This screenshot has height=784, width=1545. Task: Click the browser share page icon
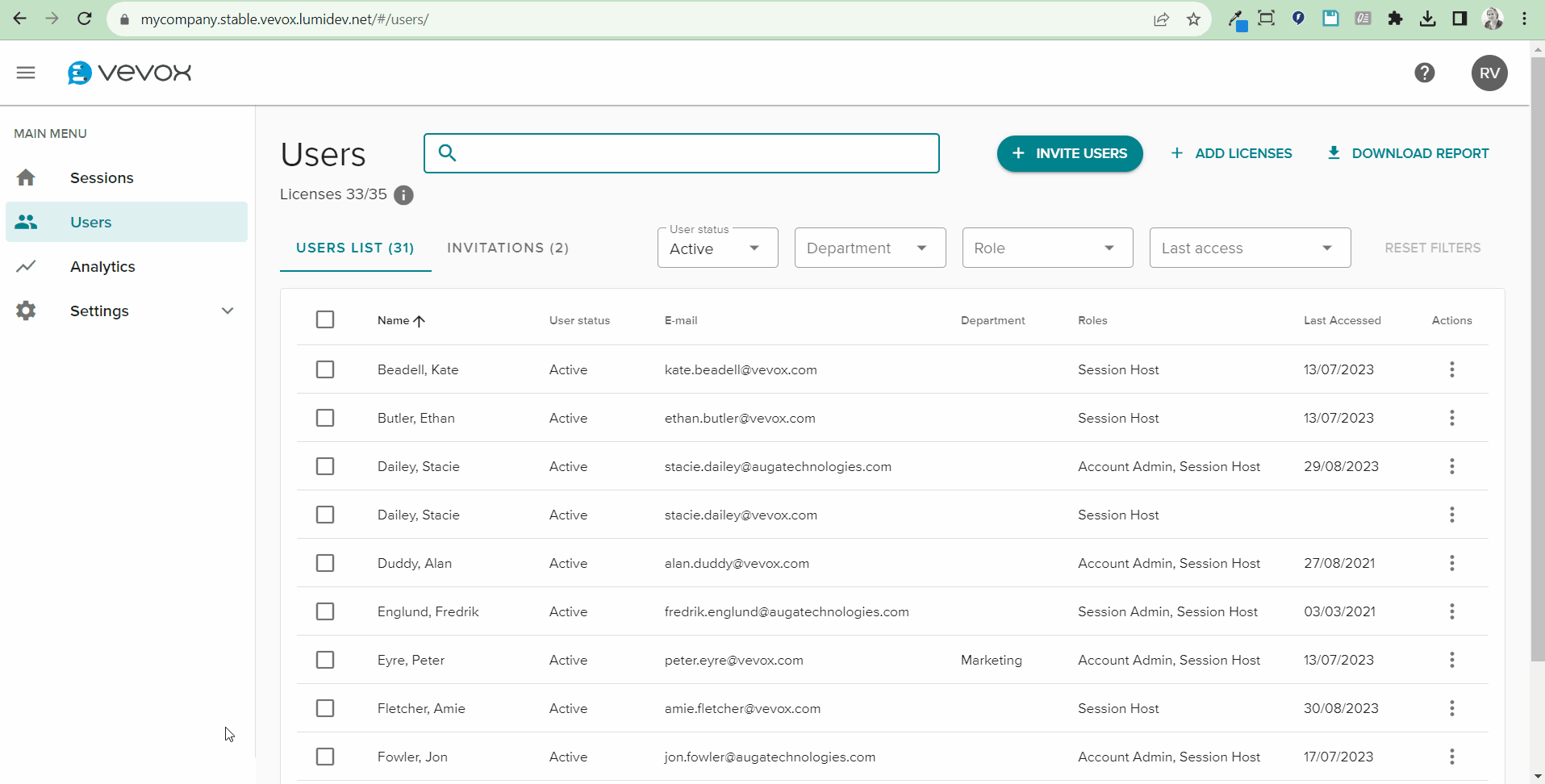click(x=1161, y=19)
